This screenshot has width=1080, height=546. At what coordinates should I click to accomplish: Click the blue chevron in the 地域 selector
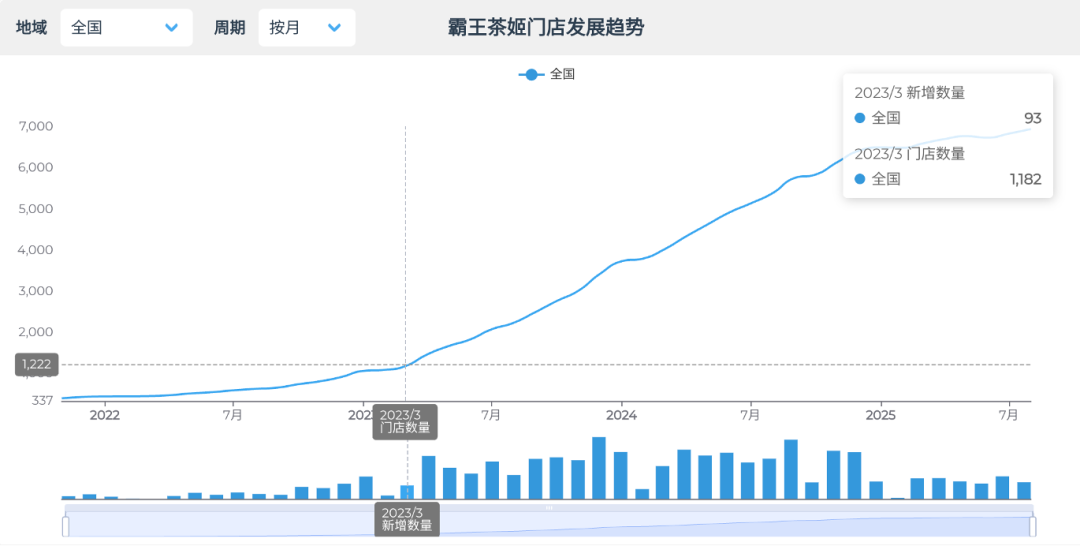pos(171,28)
